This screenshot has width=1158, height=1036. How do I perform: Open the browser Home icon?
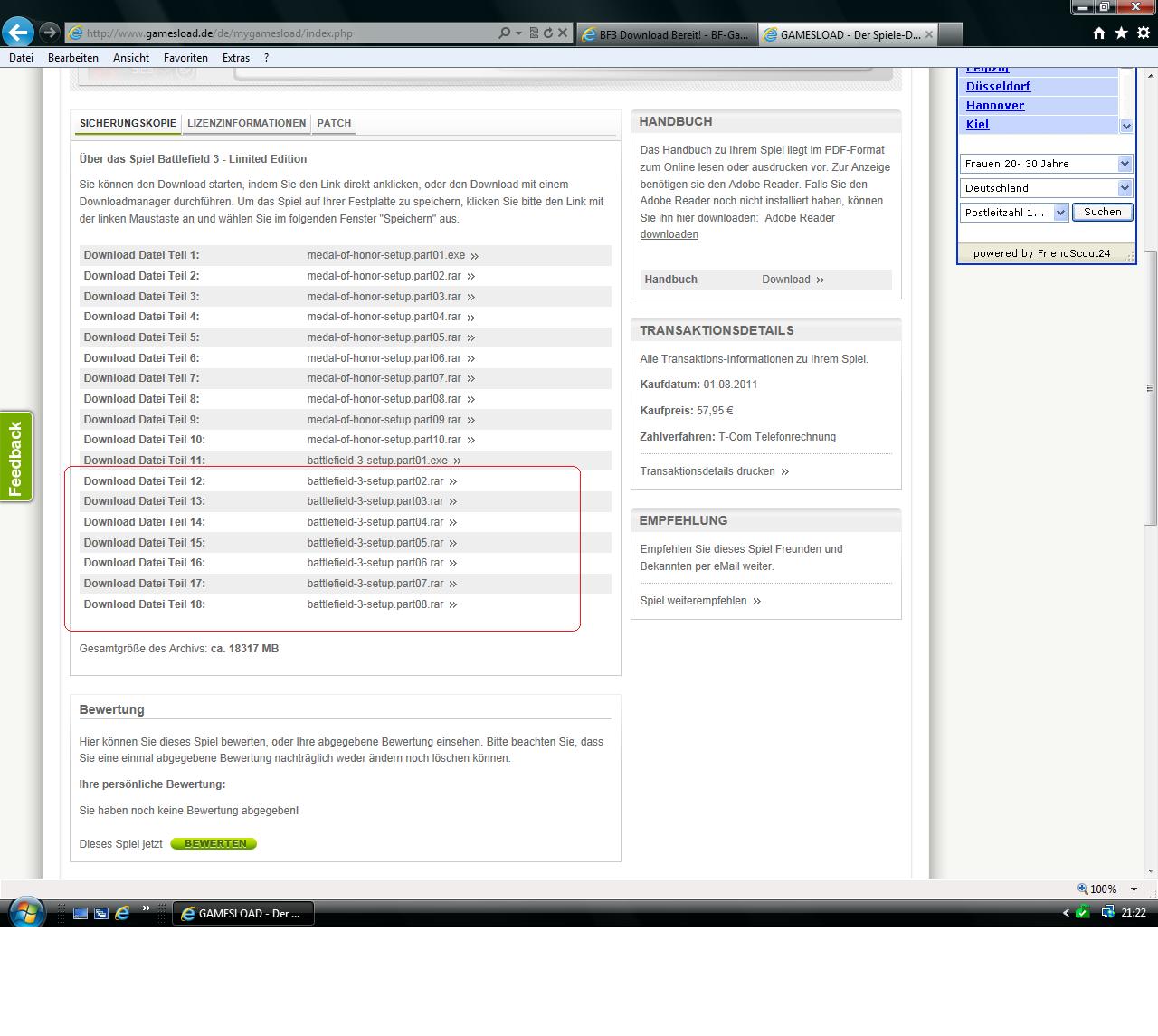pyautogui.click(x=1099, y=33)
